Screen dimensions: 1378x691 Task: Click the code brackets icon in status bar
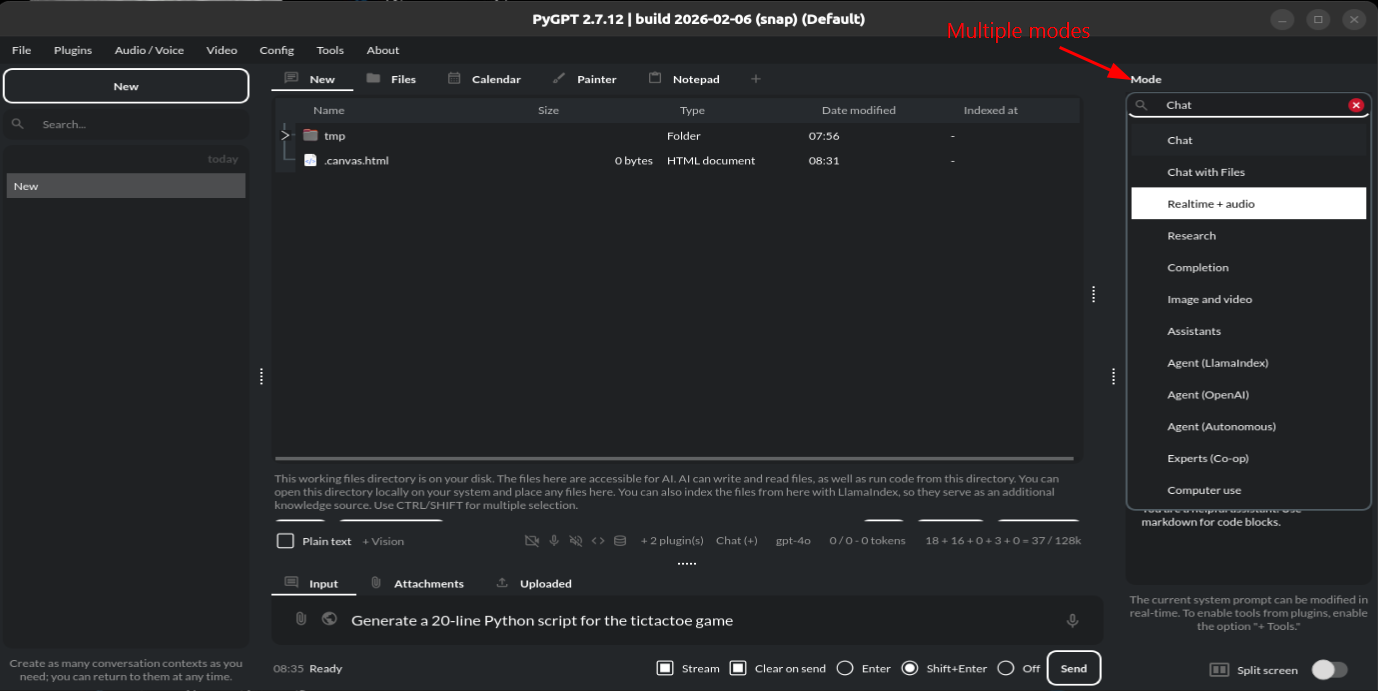tap(598, 541)
